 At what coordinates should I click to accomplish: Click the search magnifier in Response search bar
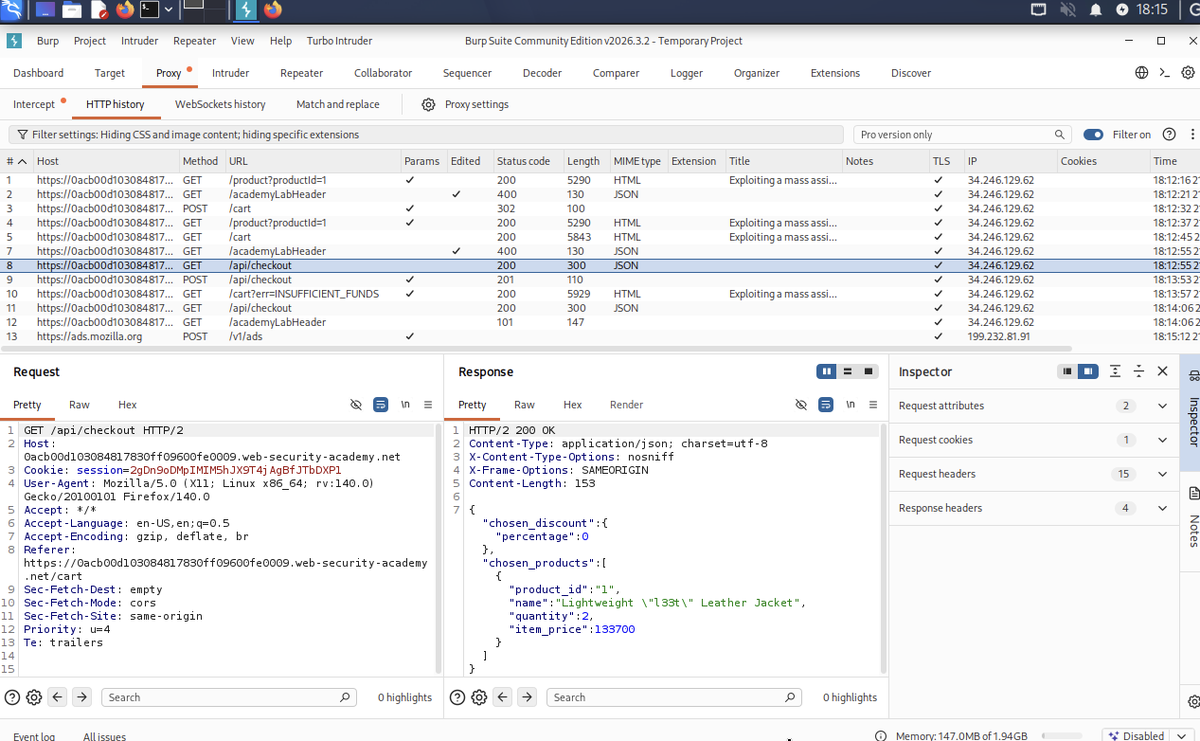[790, 697]
